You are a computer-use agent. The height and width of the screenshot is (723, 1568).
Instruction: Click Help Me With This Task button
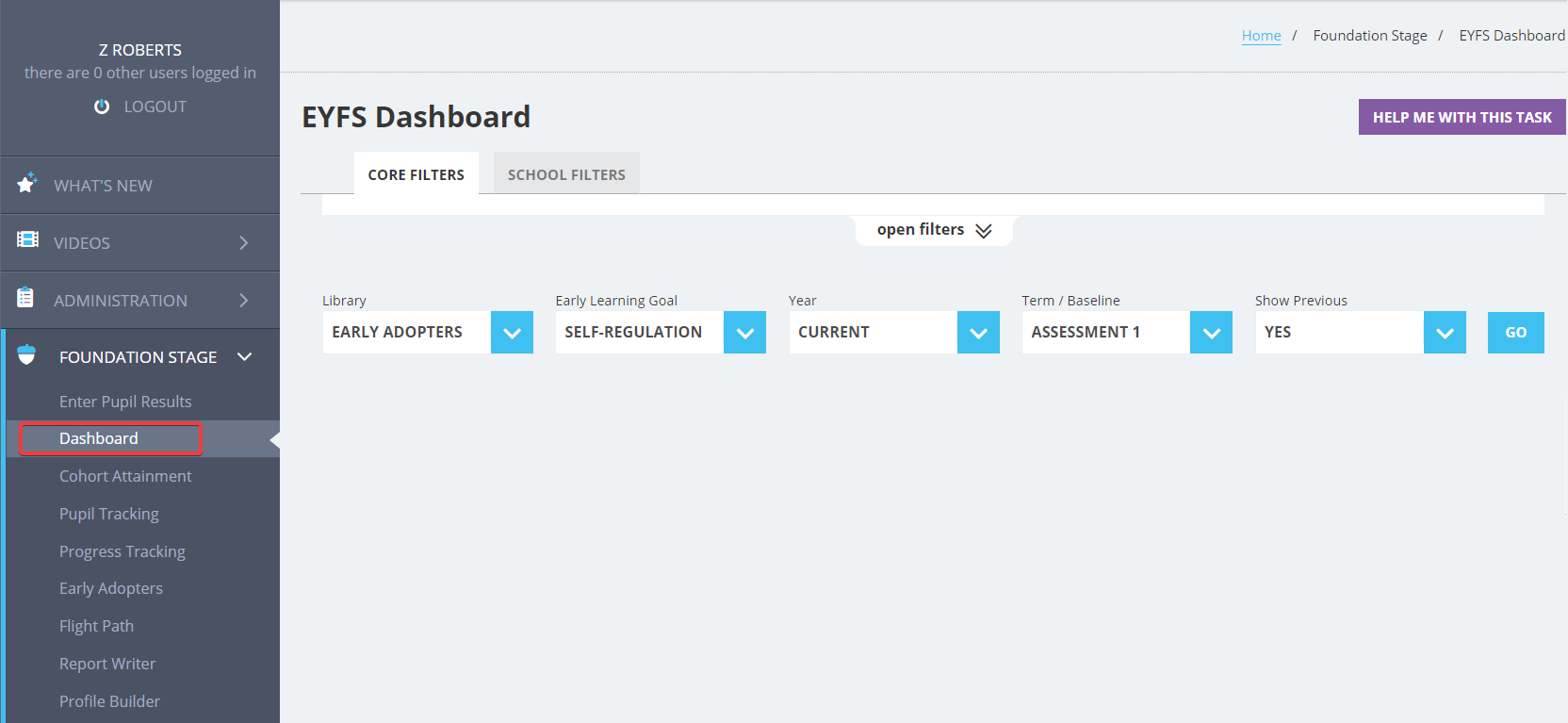1462,117
